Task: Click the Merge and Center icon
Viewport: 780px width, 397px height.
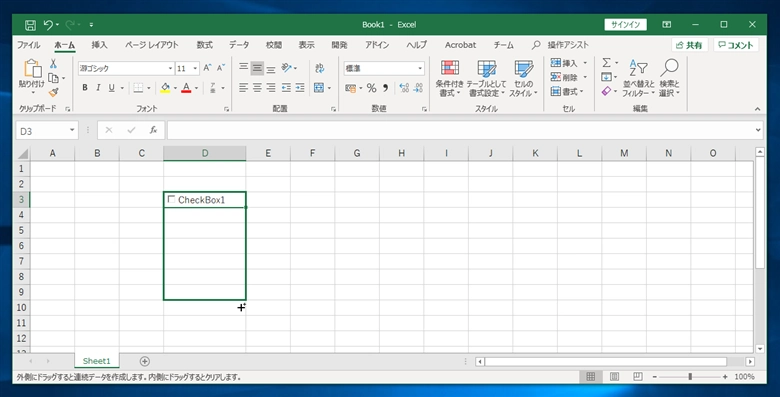Action: click(319, 88)
